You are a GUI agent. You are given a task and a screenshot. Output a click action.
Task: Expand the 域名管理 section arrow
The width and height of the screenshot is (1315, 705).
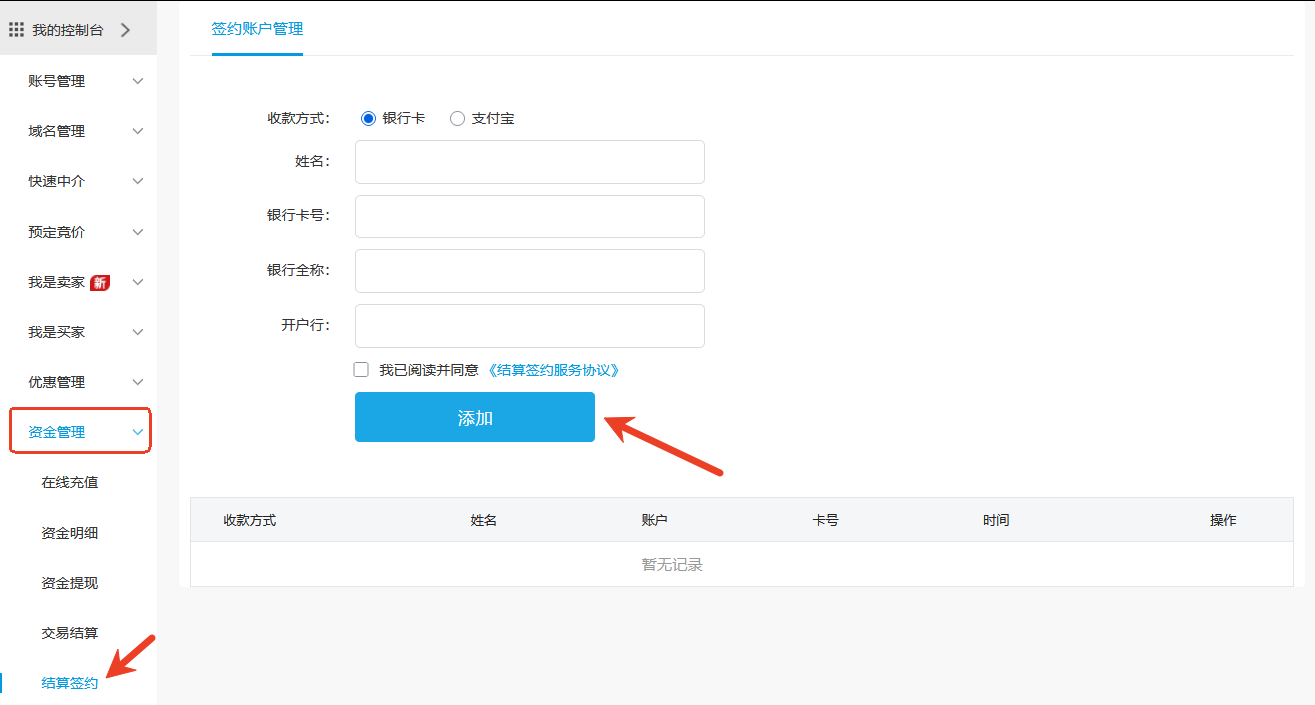point(138,131)
